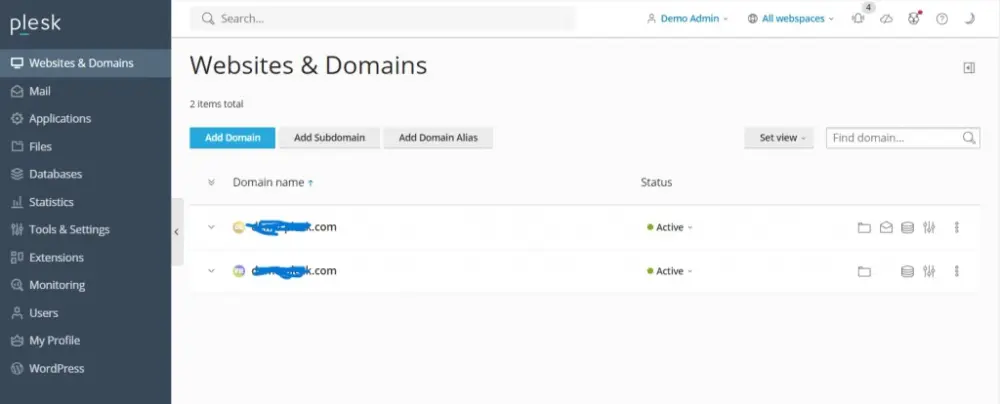Open Databases in the sidebar
Image resolution: width=1000 pixels, height=404 pixels.
coord(85,174)
